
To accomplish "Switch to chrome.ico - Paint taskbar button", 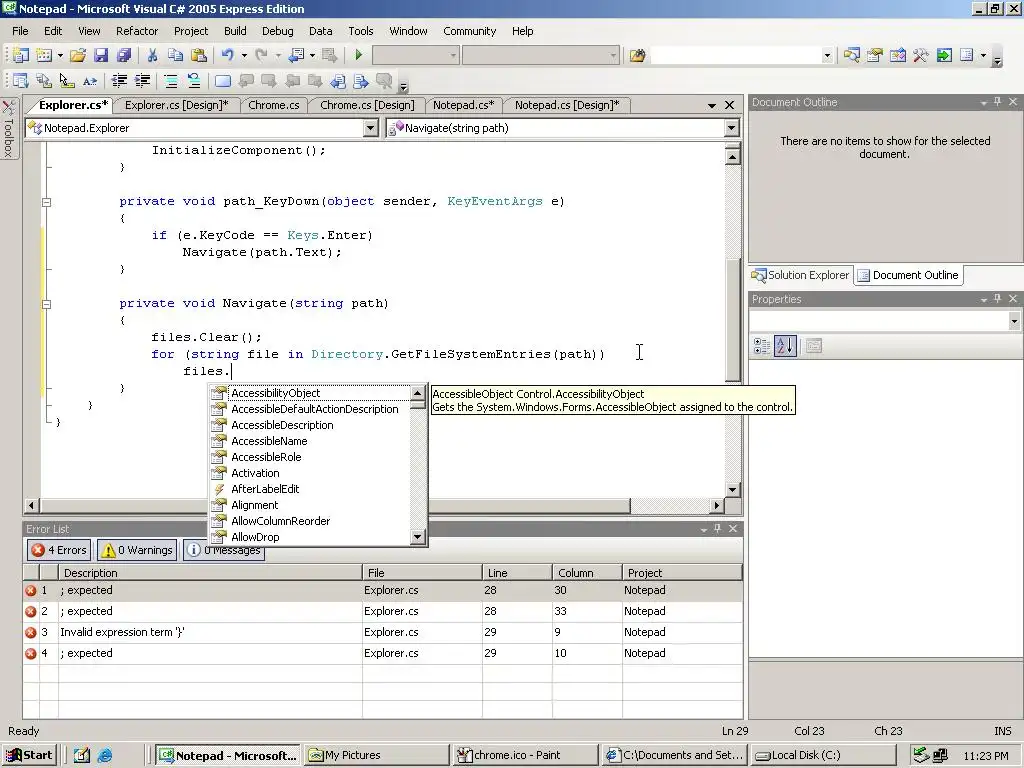I will click(x=524, y=755).
